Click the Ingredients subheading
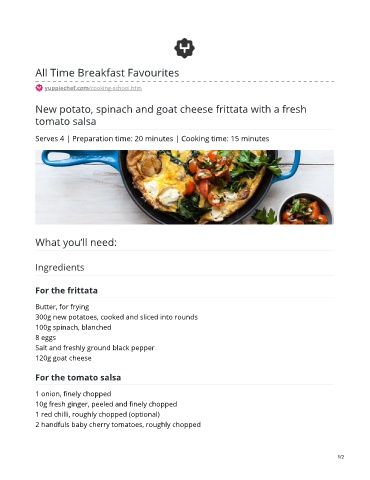 click(x=60, y=267)
